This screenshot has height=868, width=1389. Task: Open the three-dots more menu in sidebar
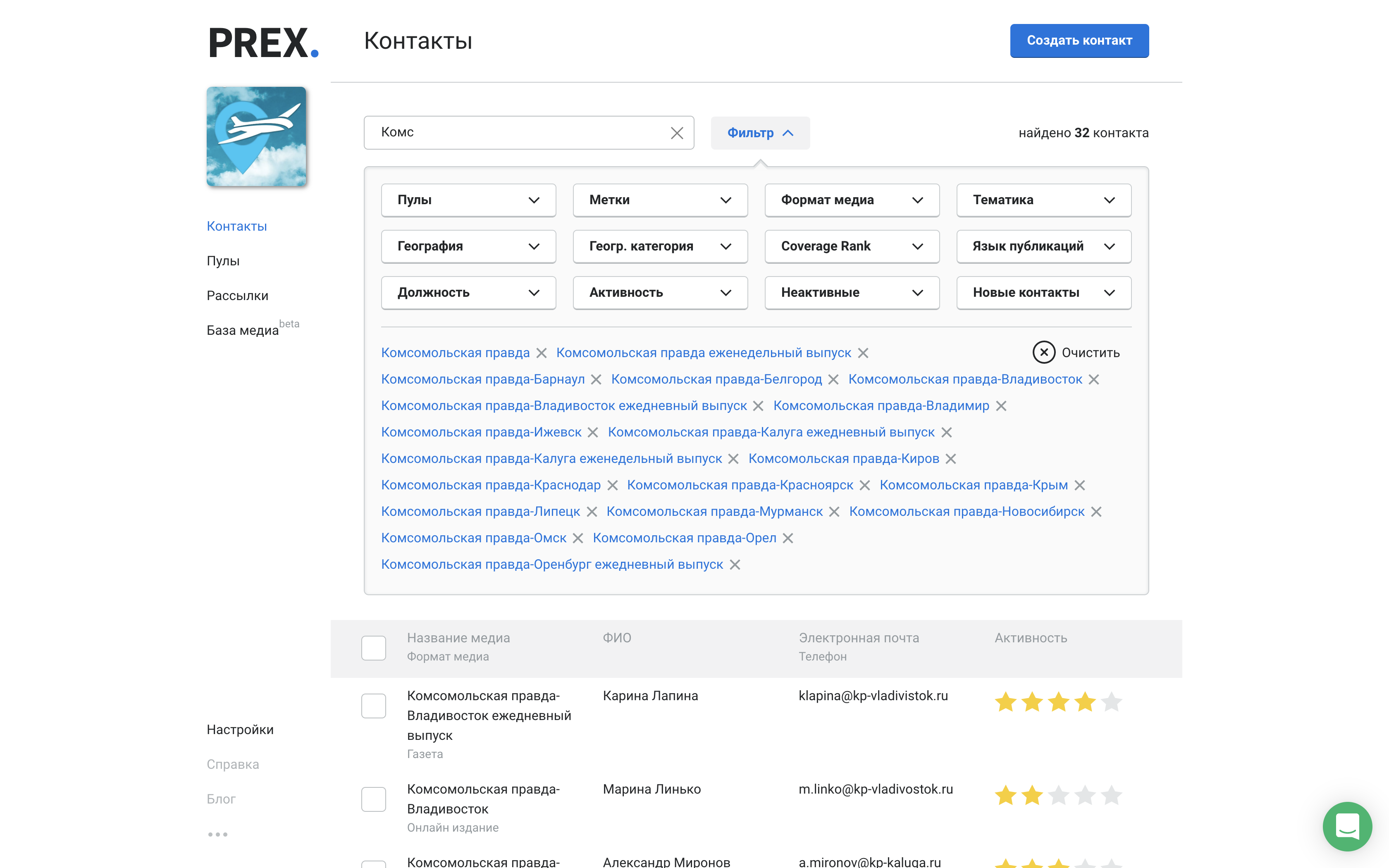tap(217, 834)
